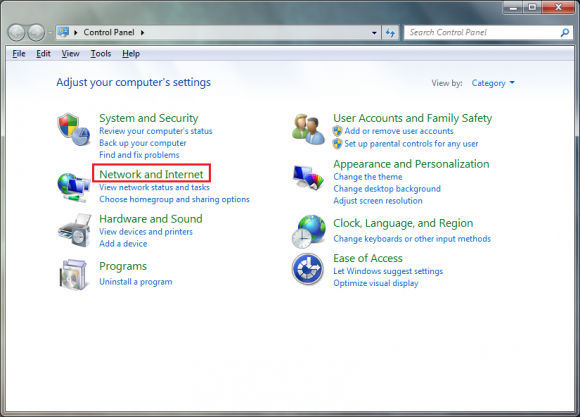Click the Programs disc box icon
The width and height of the screenshot is (580, 417).
pos(74,275)
